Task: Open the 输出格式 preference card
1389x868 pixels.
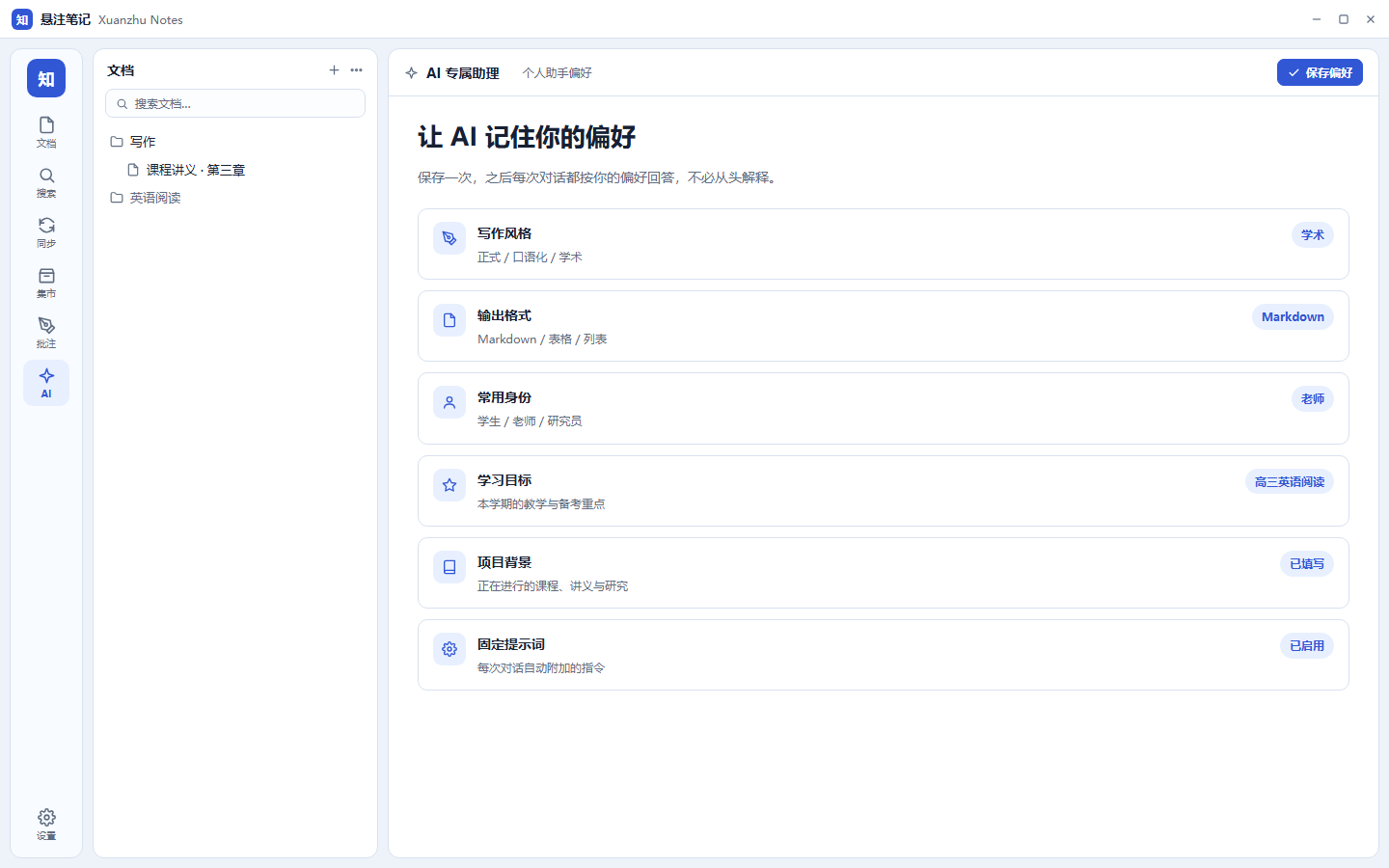Action: pos(884,326)
